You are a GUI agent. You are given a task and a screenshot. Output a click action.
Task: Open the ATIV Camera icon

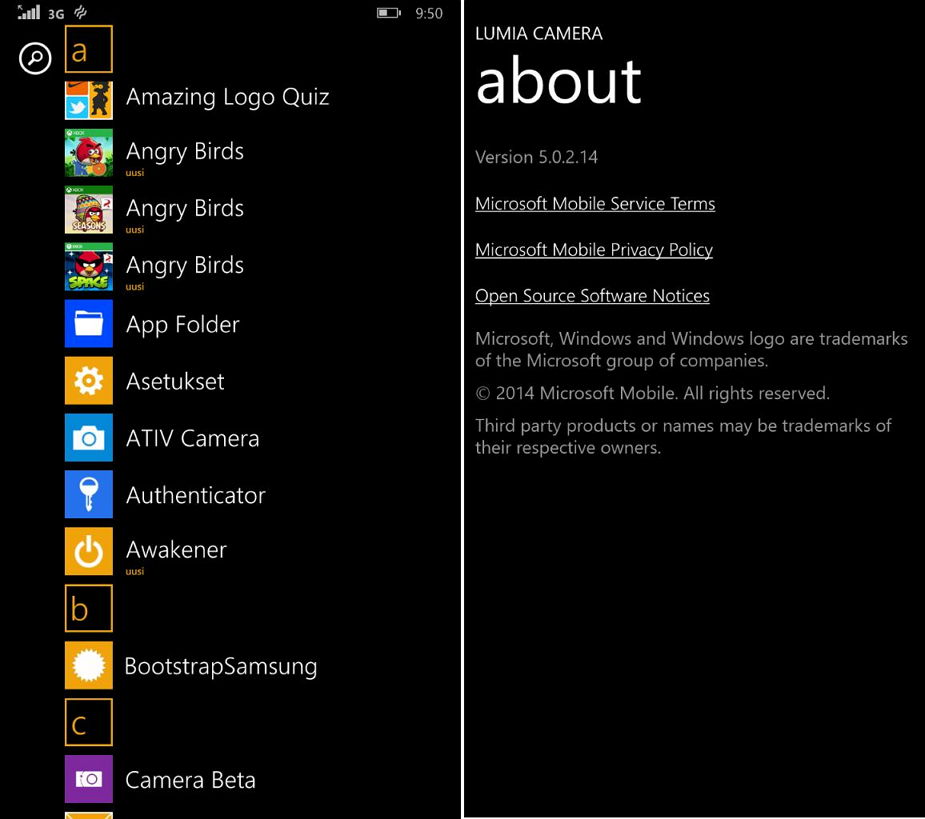pyautogui.click(x=88, y=437)
